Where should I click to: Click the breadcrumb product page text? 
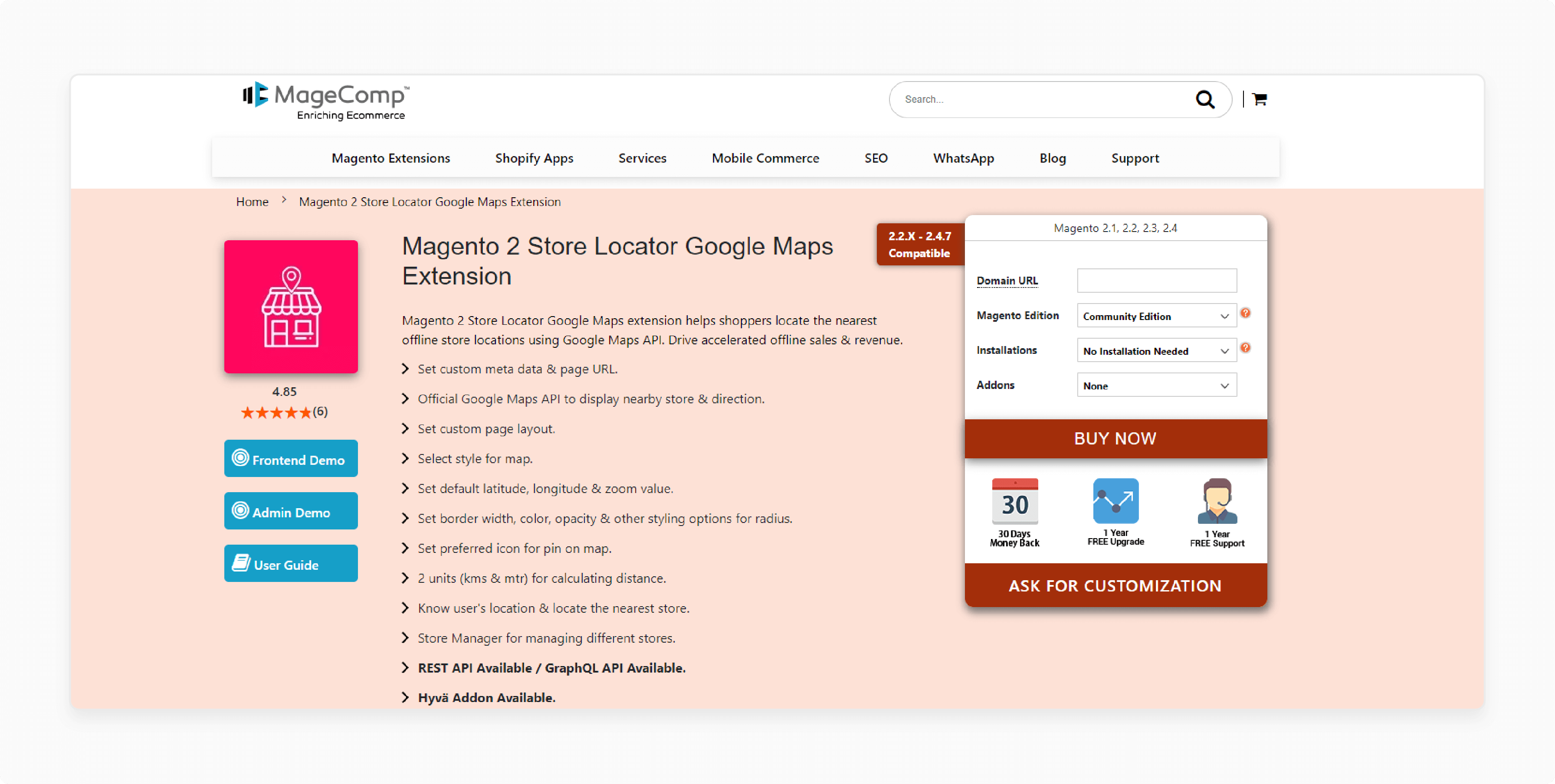(430, 202)
